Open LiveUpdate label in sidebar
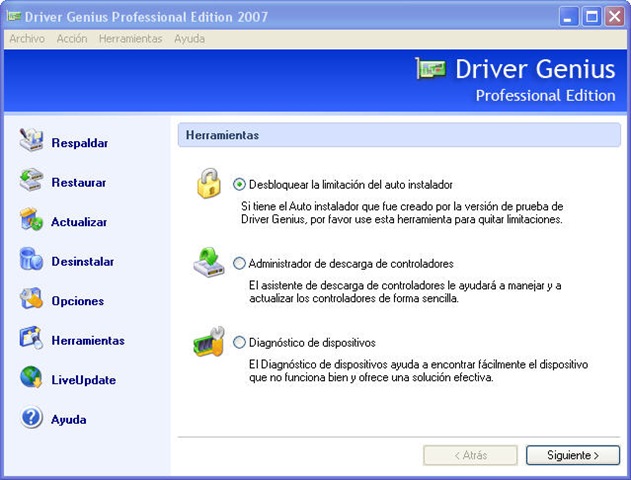Screen dimensions: 631x480 (x=83, y=380)
